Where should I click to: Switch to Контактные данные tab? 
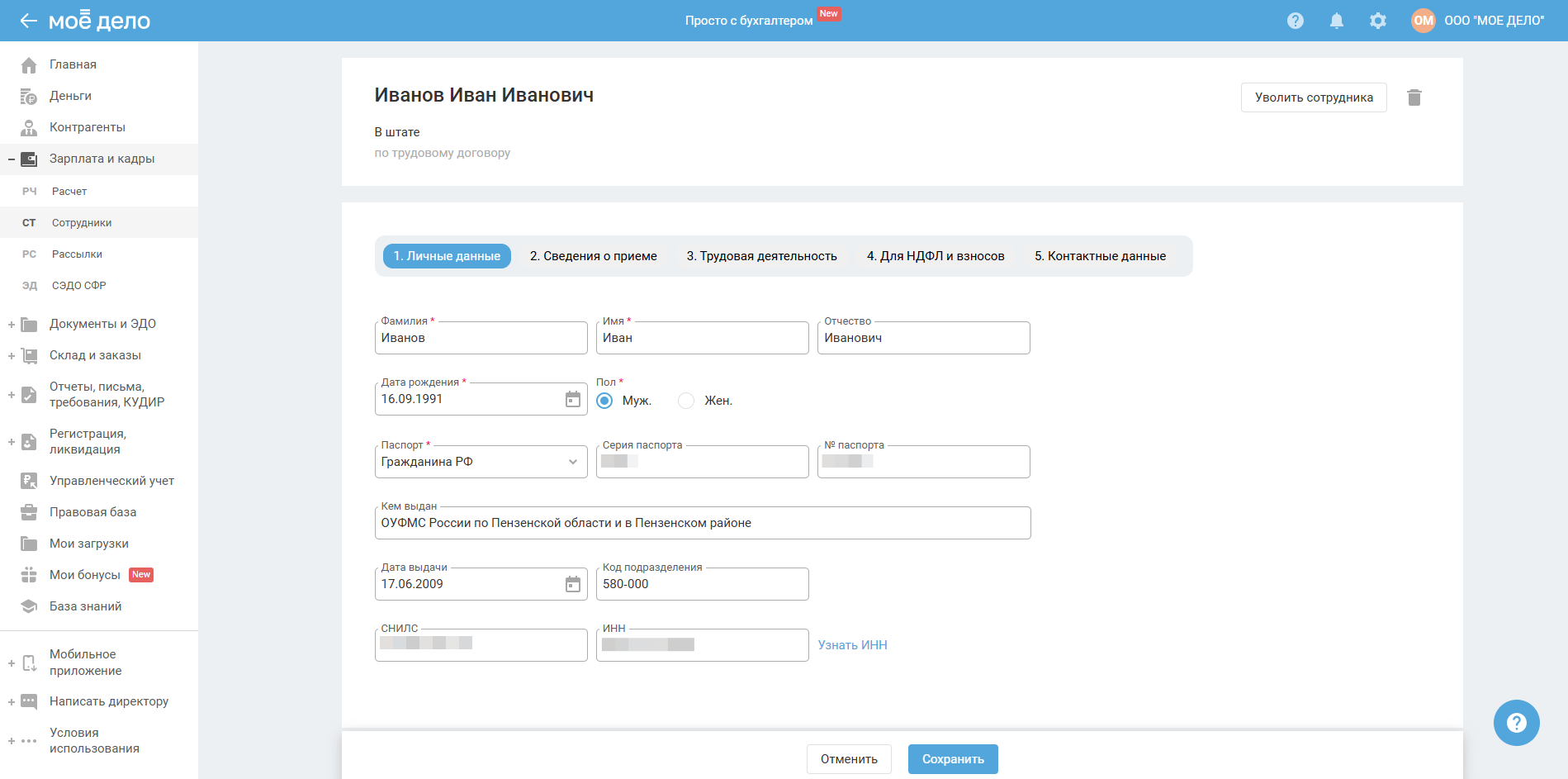(1100, 256)
